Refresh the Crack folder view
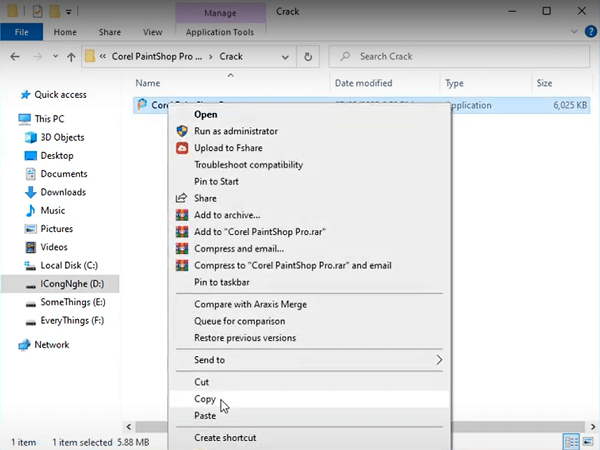This screenshot has height=450, width=600. click(308, 57)
